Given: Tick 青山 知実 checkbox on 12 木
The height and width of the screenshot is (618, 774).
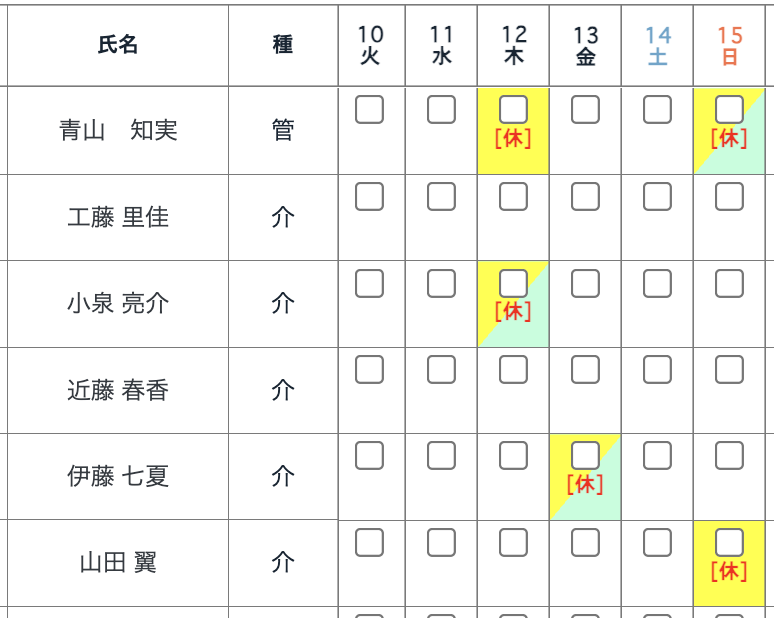Looking at the screenshot, I should [513, 110].
